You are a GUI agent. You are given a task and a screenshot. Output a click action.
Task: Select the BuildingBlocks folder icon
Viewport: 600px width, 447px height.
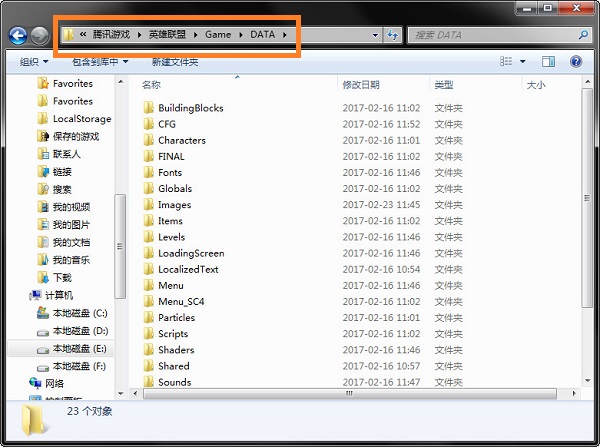click(x=149, y=108)
